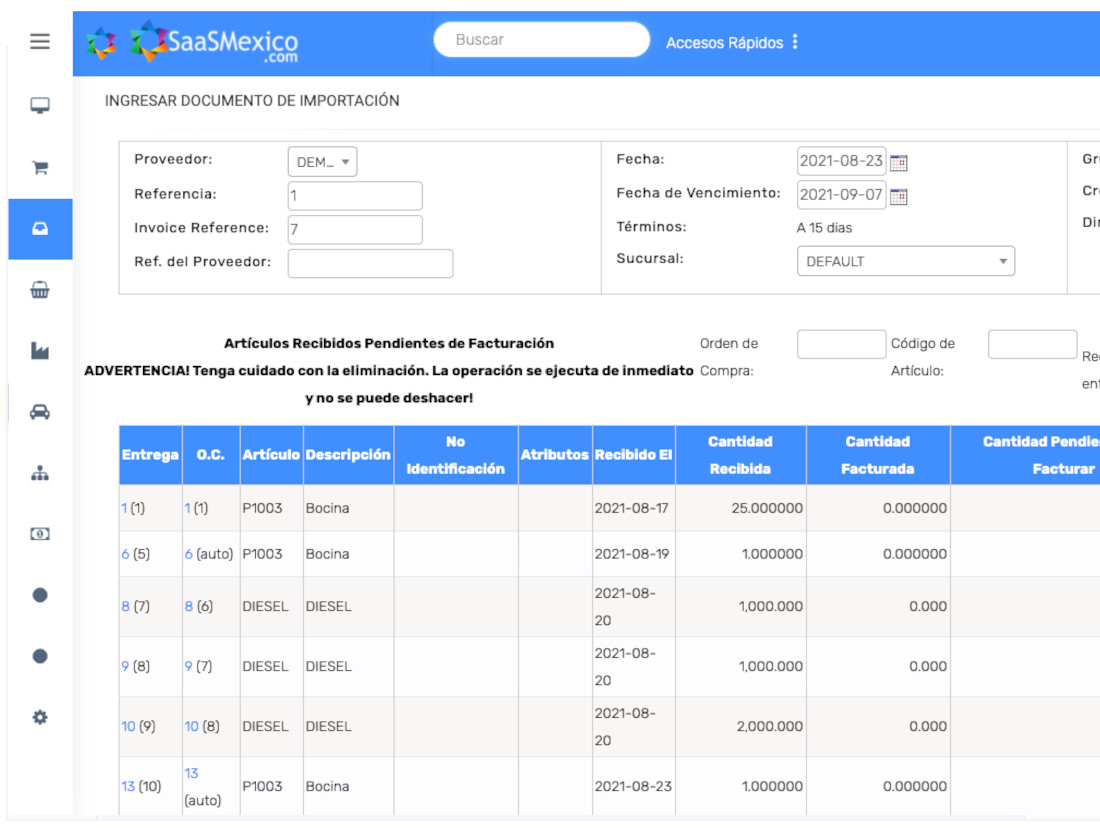Click the Código de Artículo filter field
Image resolution: width=1100 pixels, height=828 pixels.
(1032, 344)
